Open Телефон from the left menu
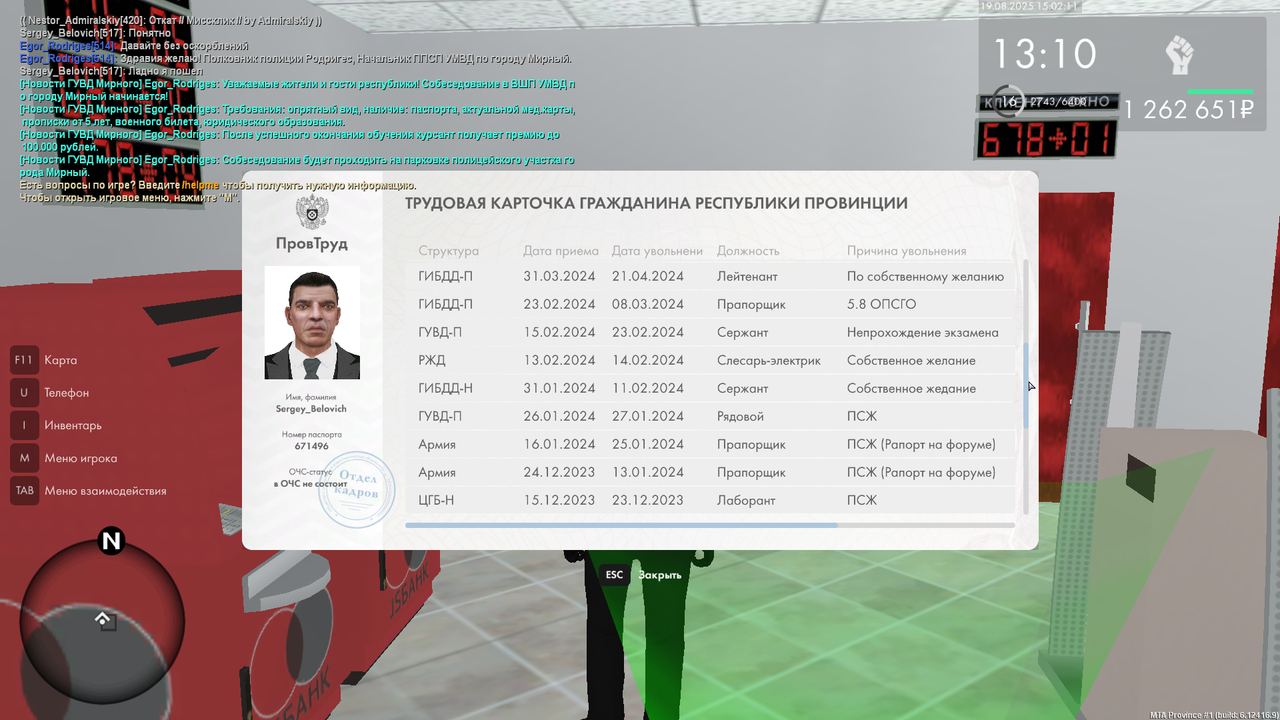Image resolution: width=1280 pixels, height=720 pixels. click(66, 393)
